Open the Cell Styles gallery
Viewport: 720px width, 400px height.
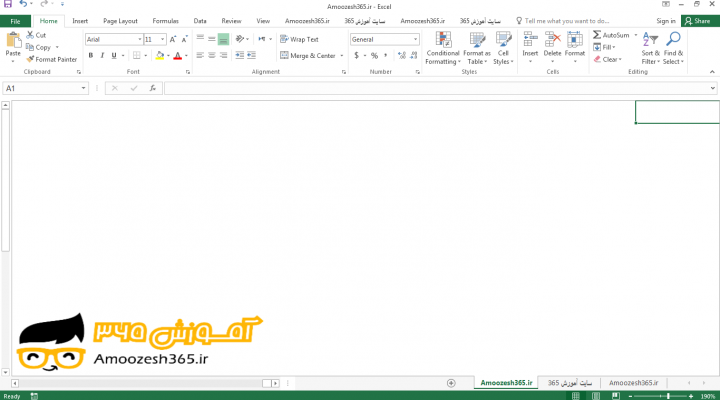(x=503, y=48)
